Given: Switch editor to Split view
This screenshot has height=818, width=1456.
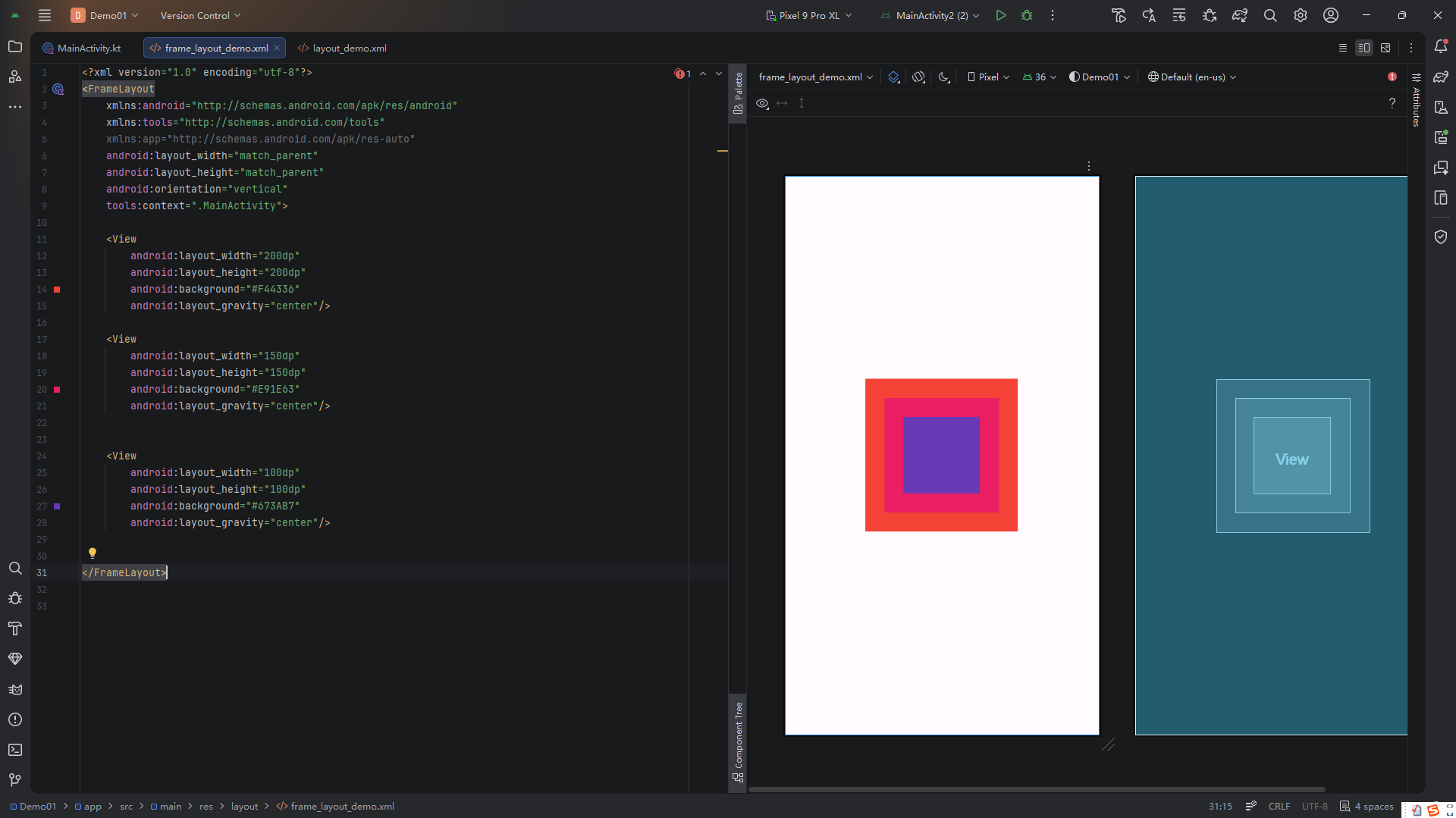Looking at the screenshot, I should point(1364,48).
